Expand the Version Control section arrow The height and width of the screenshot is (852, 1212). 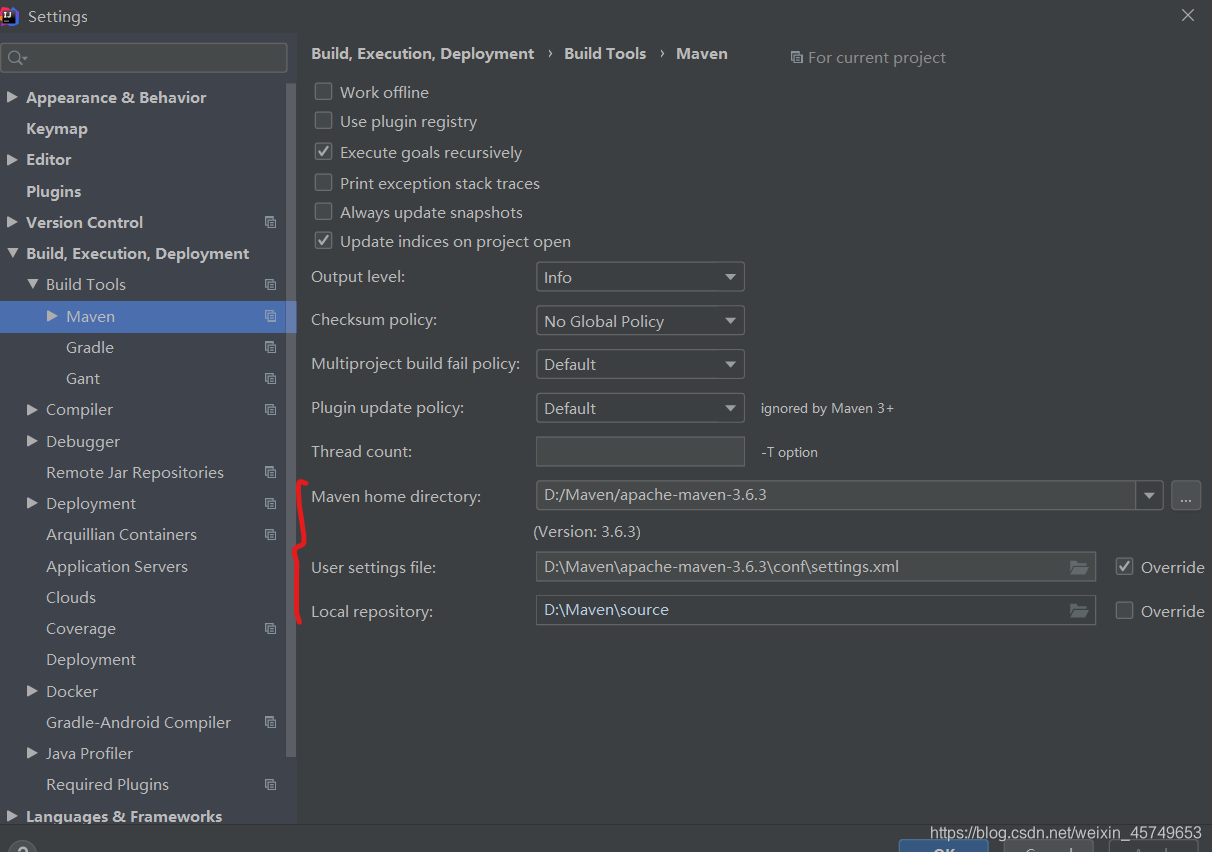coord(12,222)
